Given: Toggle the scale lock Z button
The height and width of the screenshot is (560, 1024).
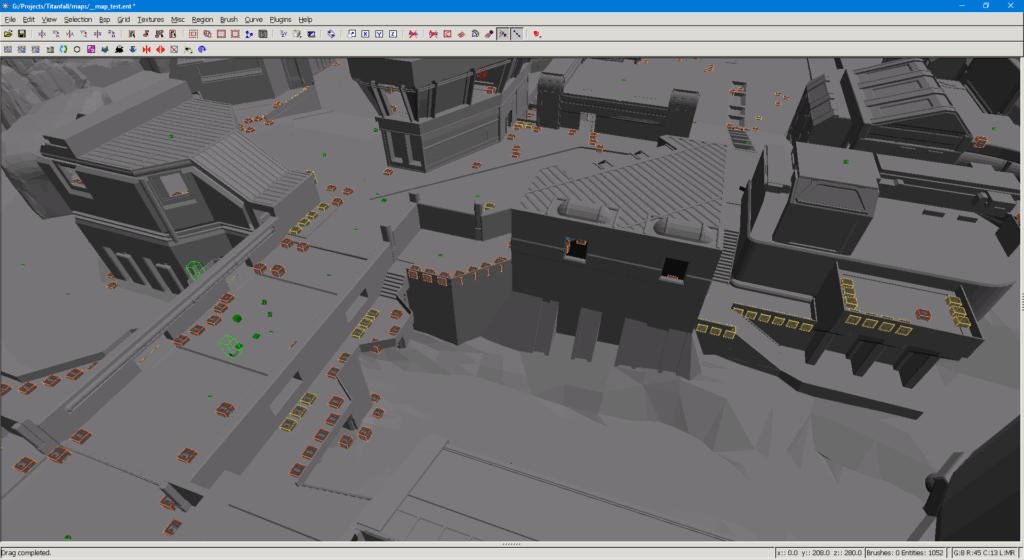Looking at the screenshot, I should tap(392, 34).
